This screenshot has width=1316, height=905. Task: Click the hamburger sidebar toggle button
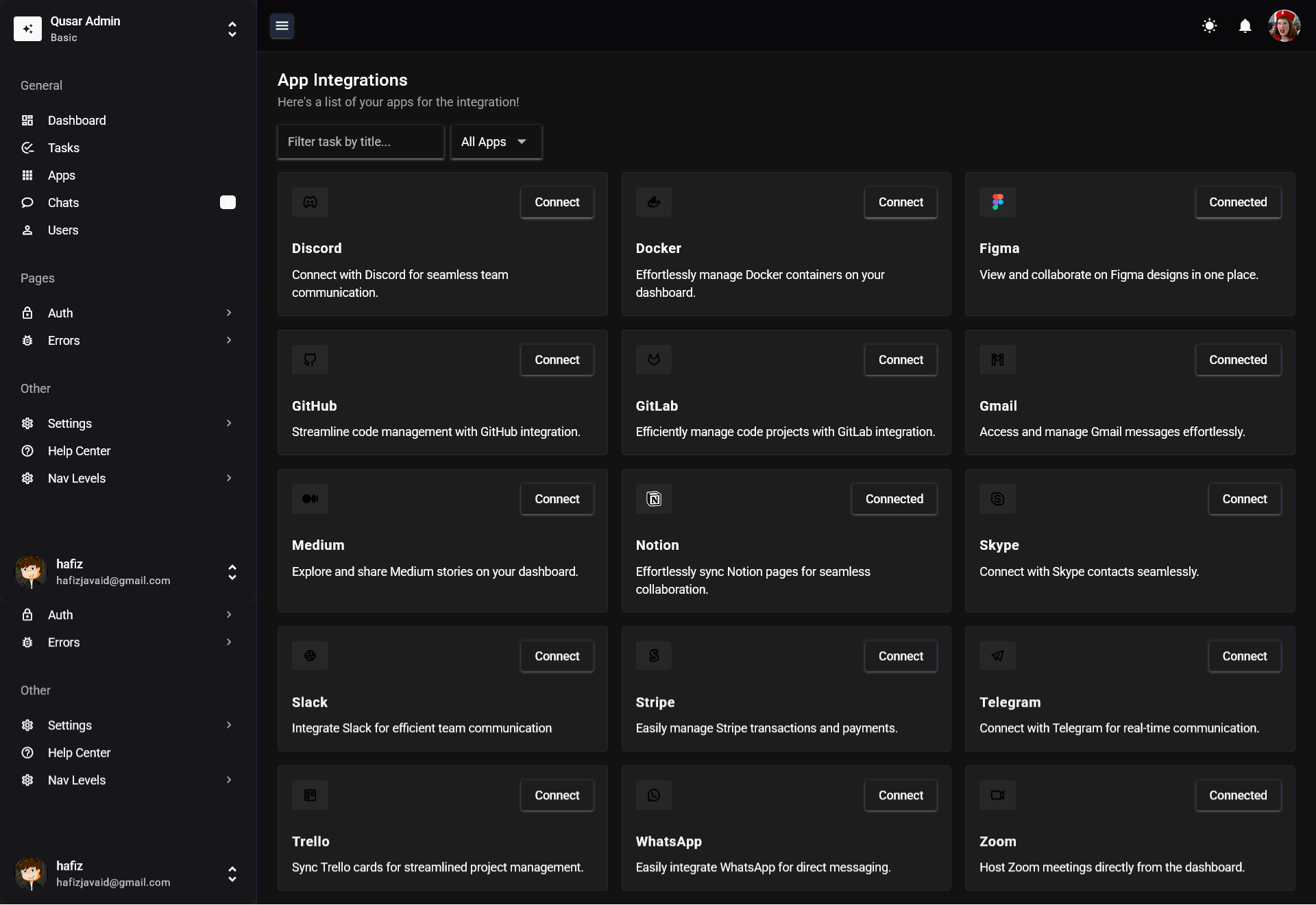point(282,26)
